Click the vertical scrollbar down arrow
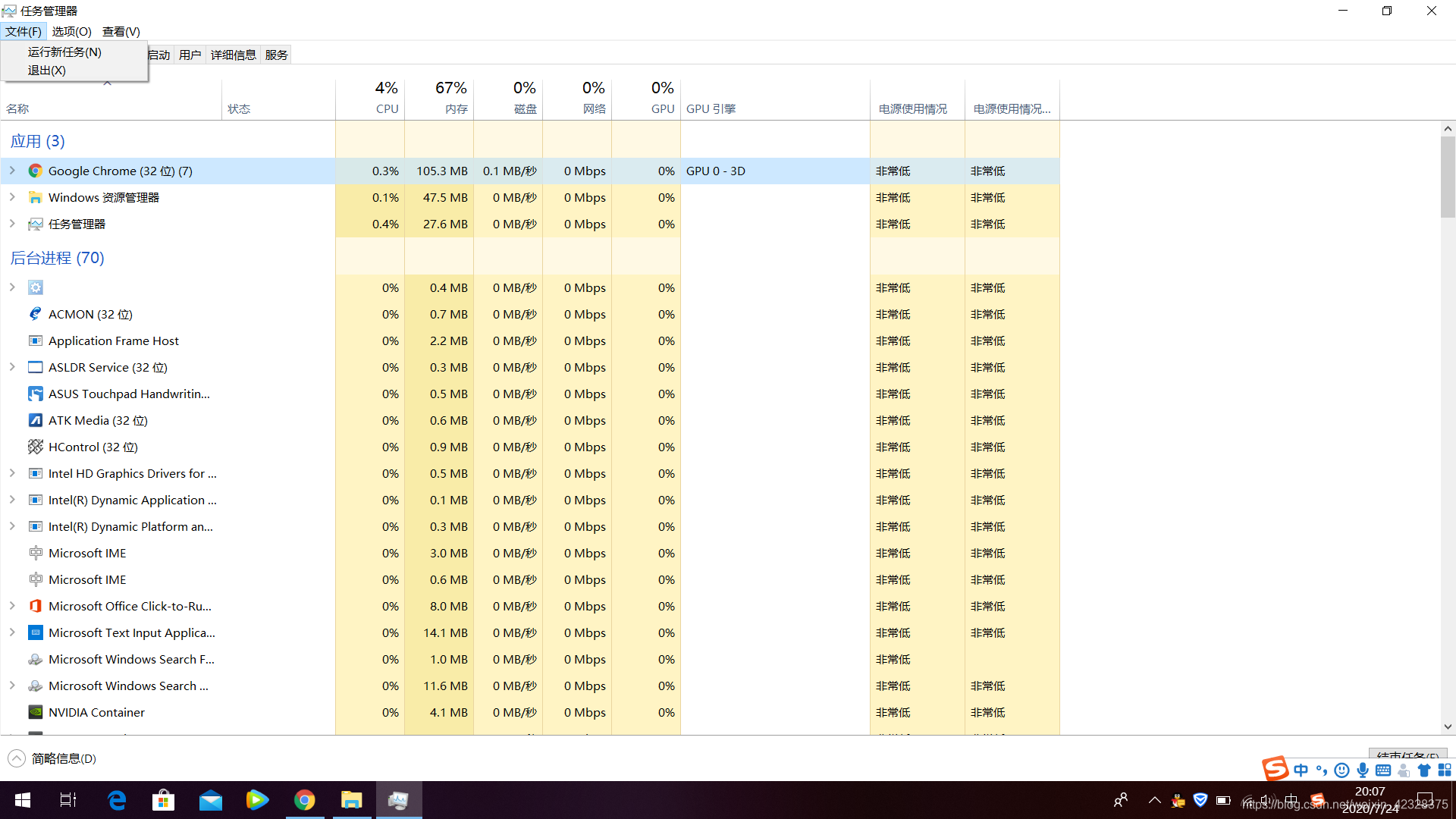 coord(1448,726)
